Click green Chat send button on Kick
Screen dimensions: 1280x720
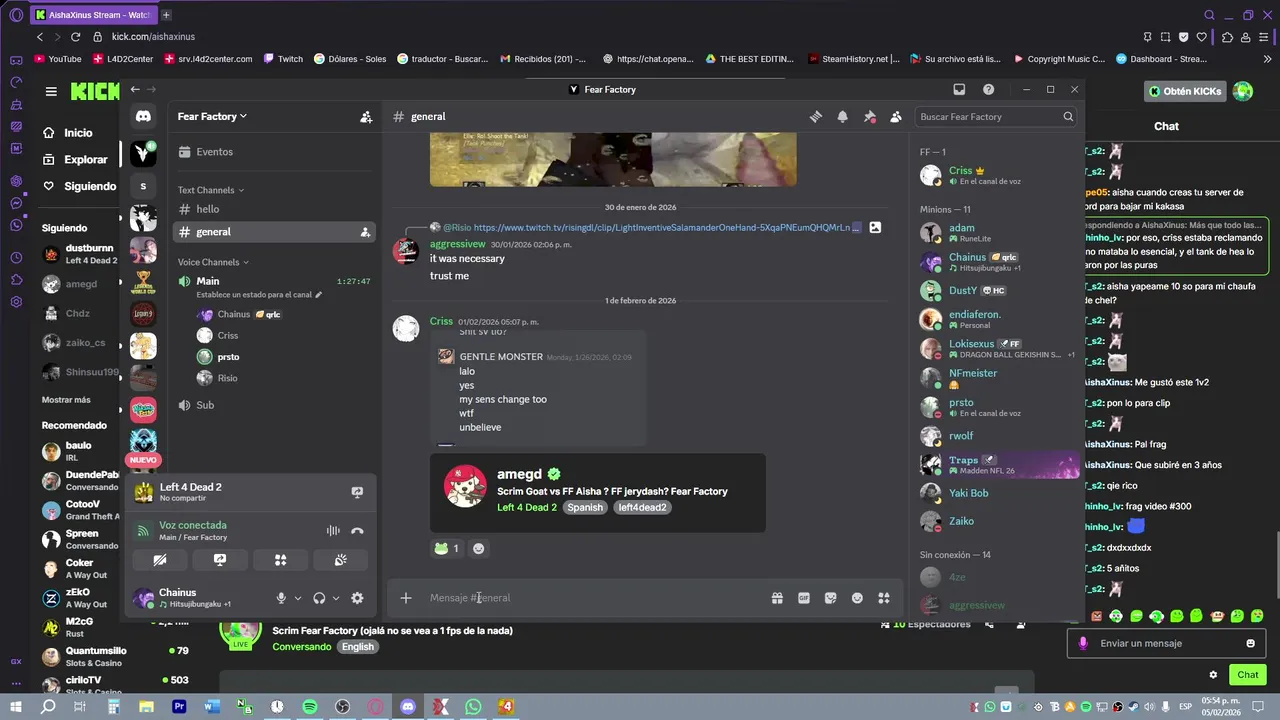(x=1246, y=675)
